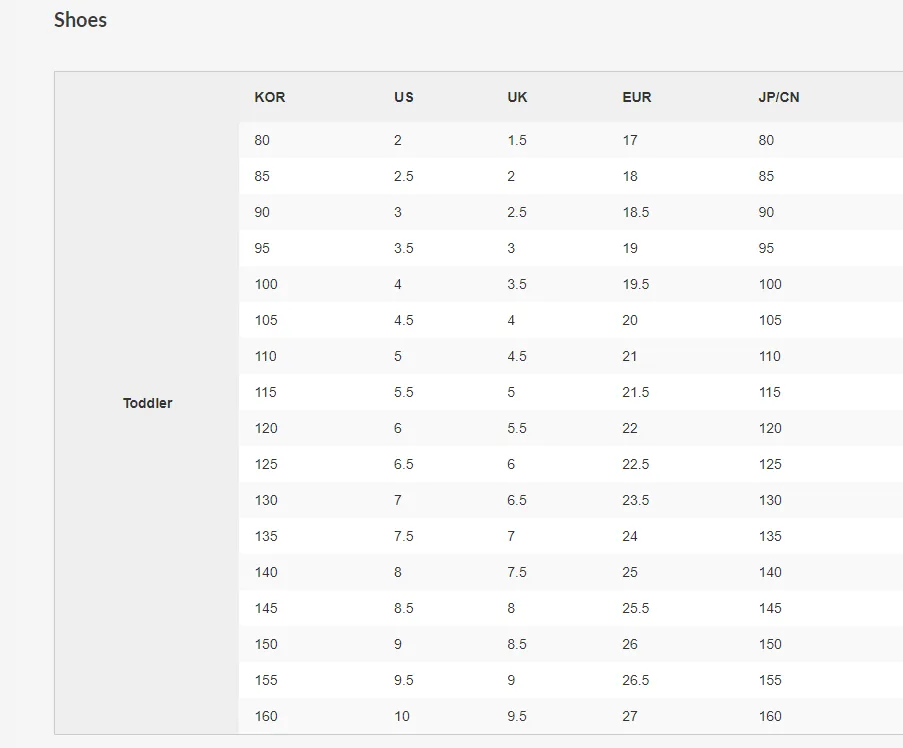Image resolution: width=903 pixels, height=748 pixels.
Task: Click JP/CN size 110 cell
Action: point(770,356)
